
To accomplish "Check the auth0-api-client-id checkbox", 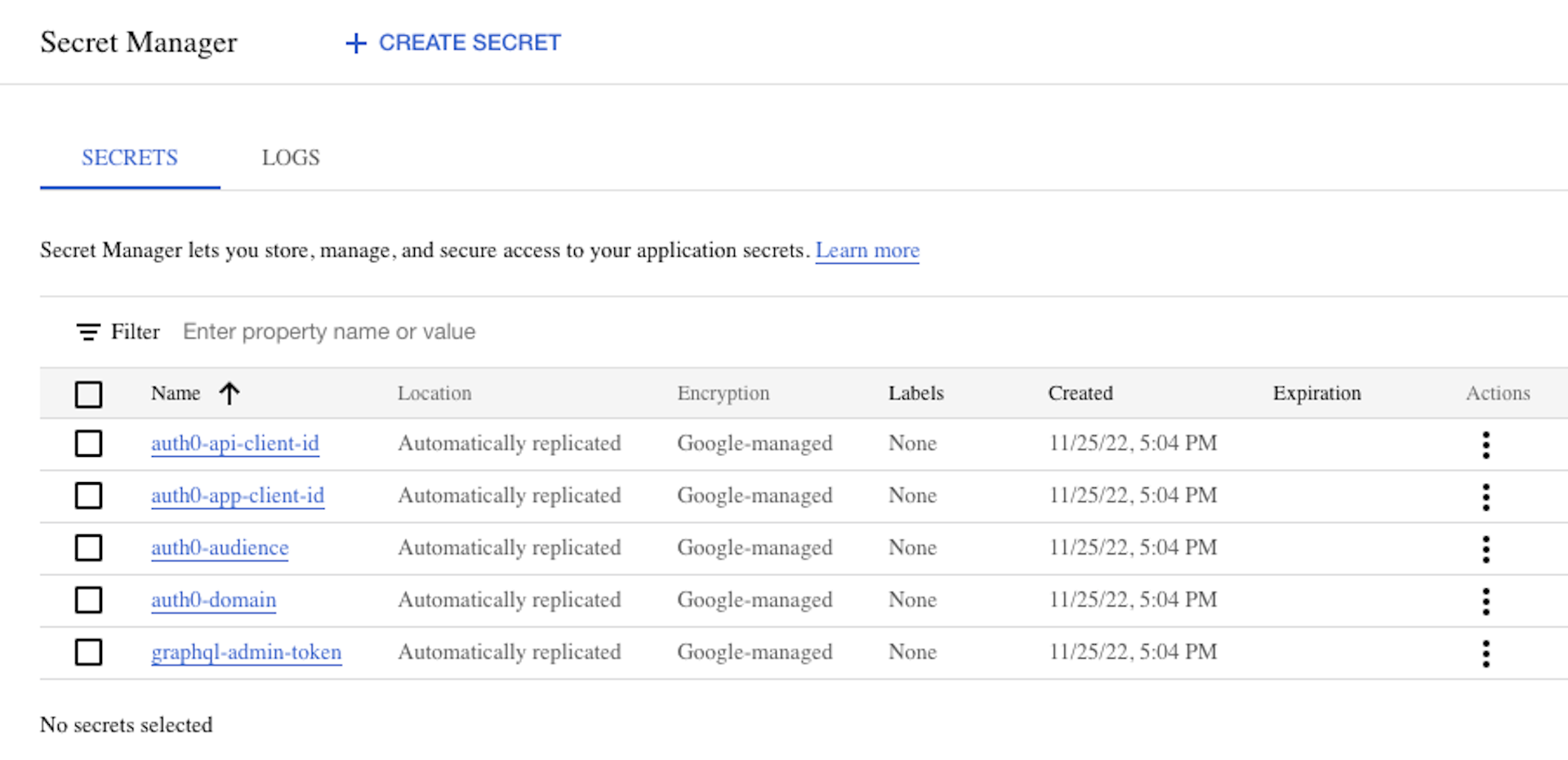I will pos(88,444).
